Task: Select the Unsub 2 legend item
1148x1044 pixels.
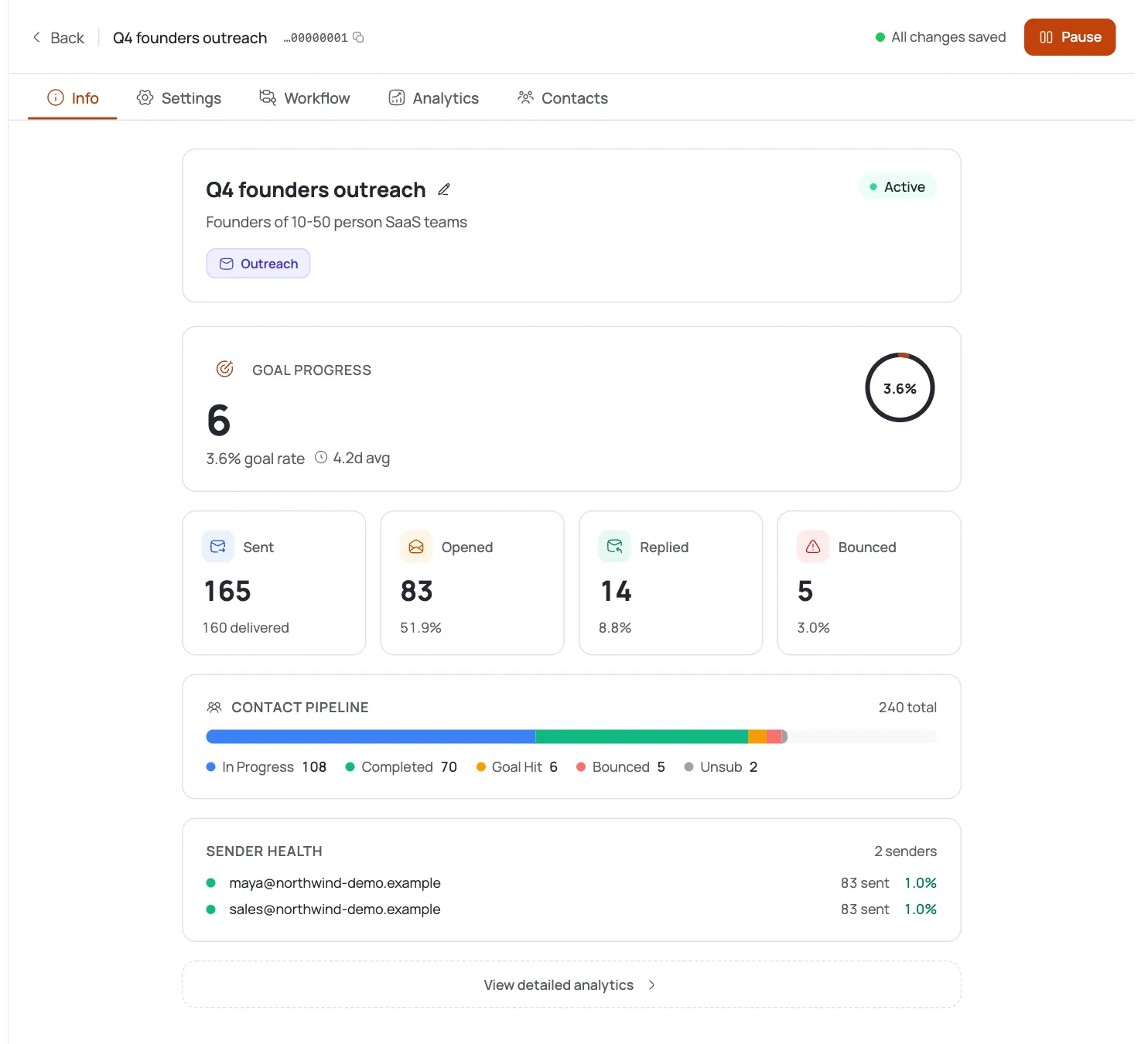Action: [x=721, y=766]
